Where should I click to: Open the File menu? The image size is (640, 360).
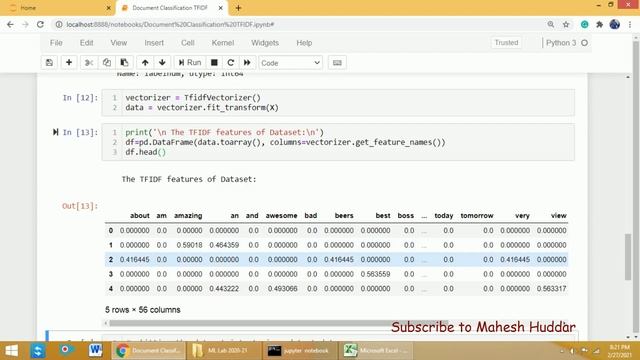[x=56, y=43]
